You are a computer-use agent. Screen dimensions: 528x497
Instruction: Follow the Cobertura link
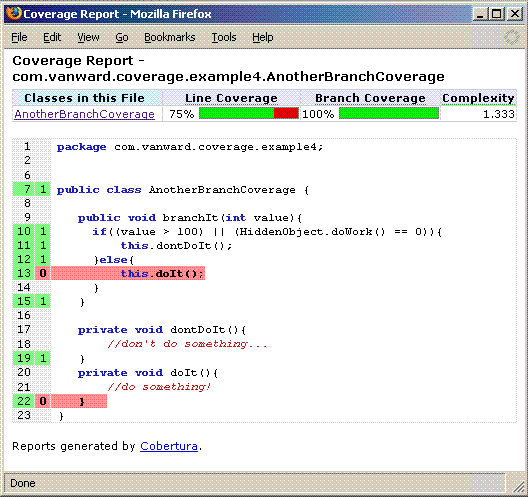169,446
